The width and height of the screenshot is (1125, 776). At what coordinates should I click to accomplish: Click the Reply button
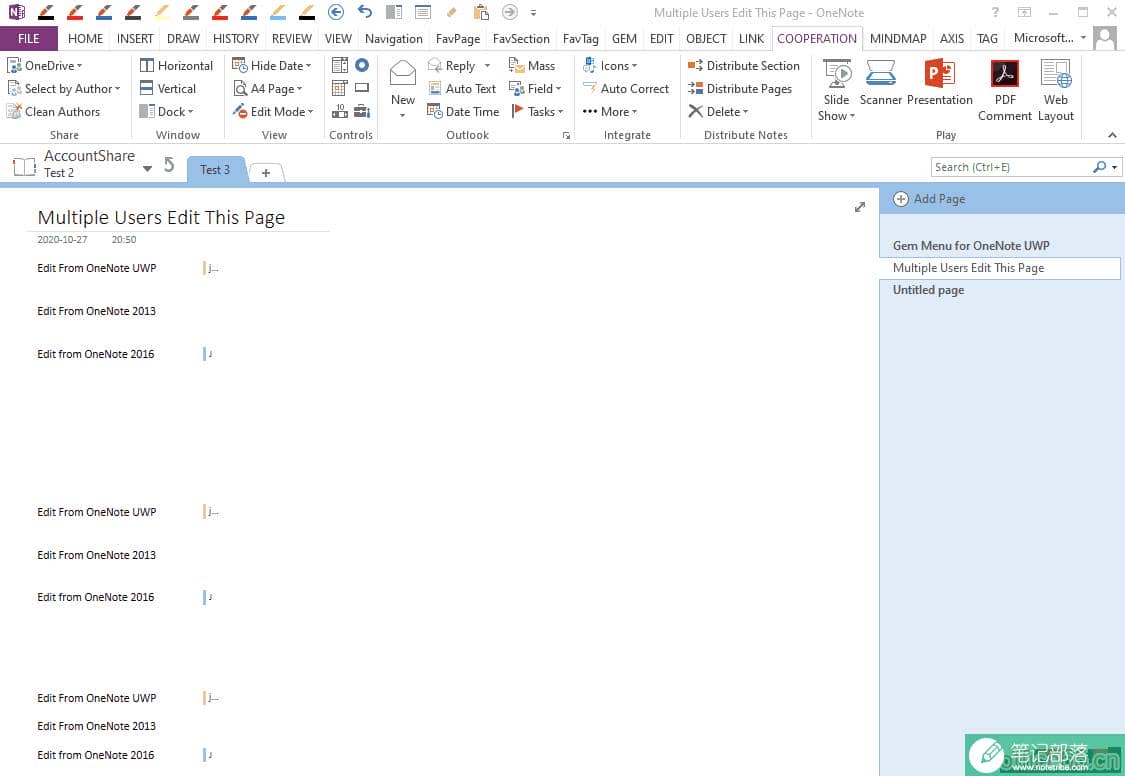(x=451, y=65)
